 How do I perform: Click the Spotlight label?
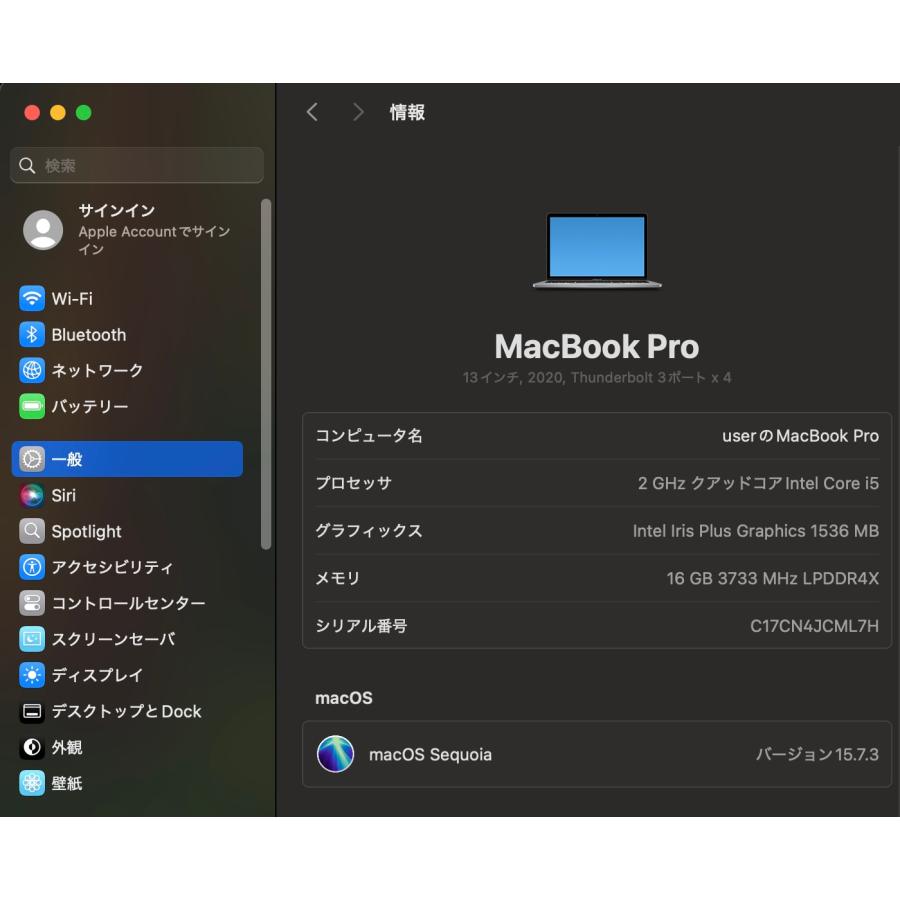(x=87, y=532)
